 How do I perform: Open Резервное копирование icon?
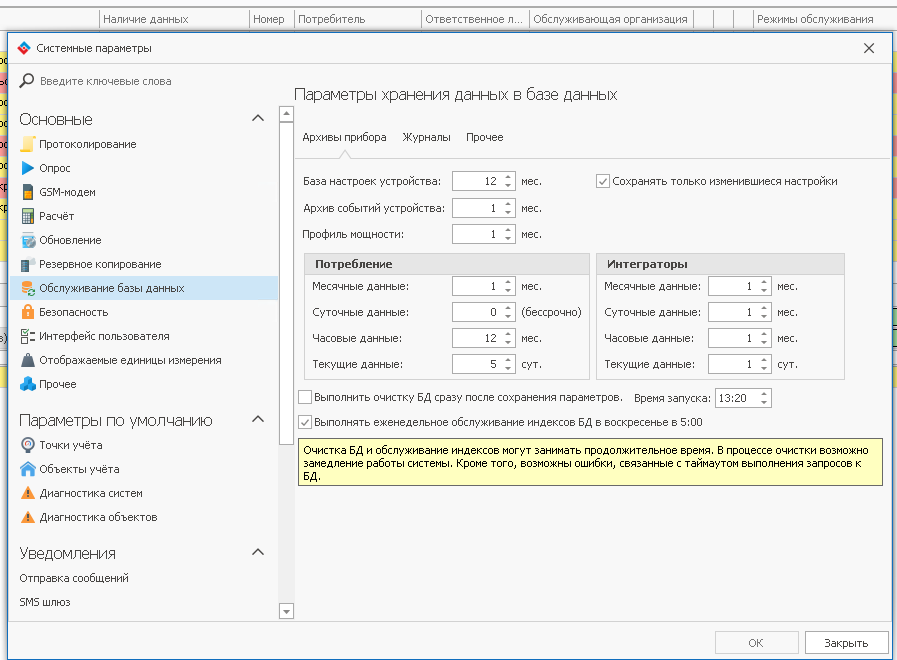click(28, 264)
